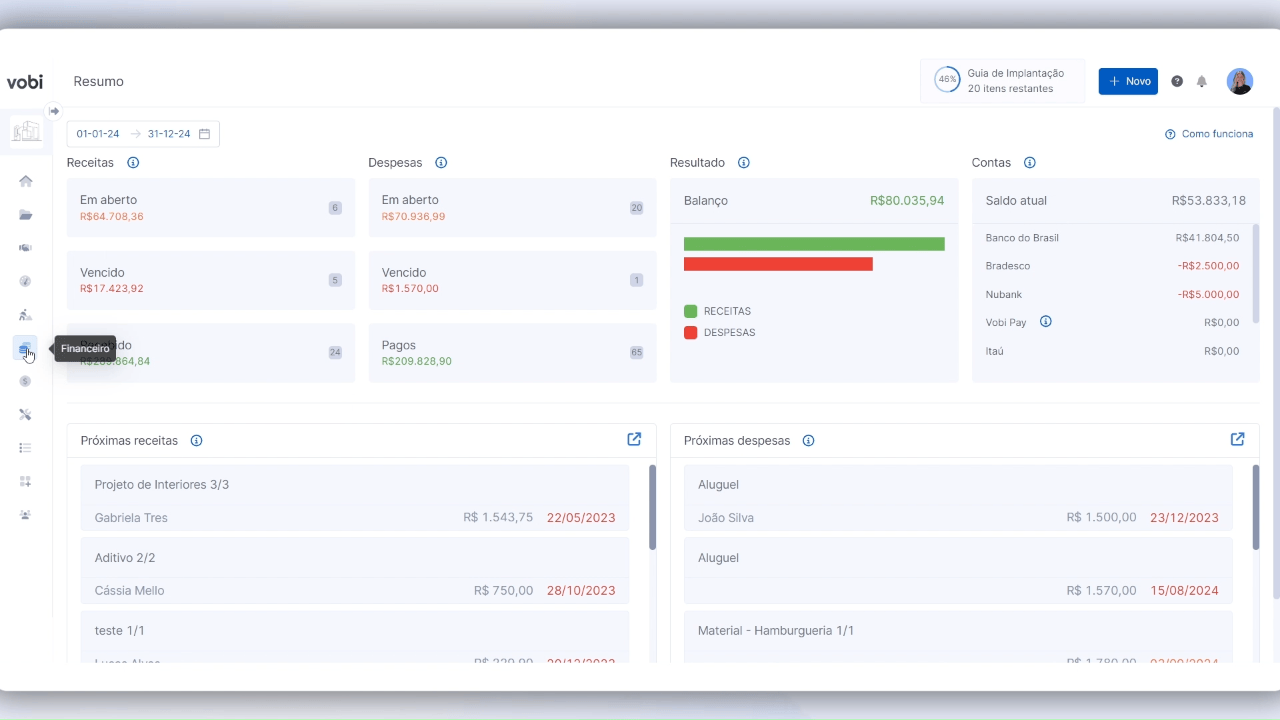
Task: Click the RECEITAS legend label
Action: point(727,311)
